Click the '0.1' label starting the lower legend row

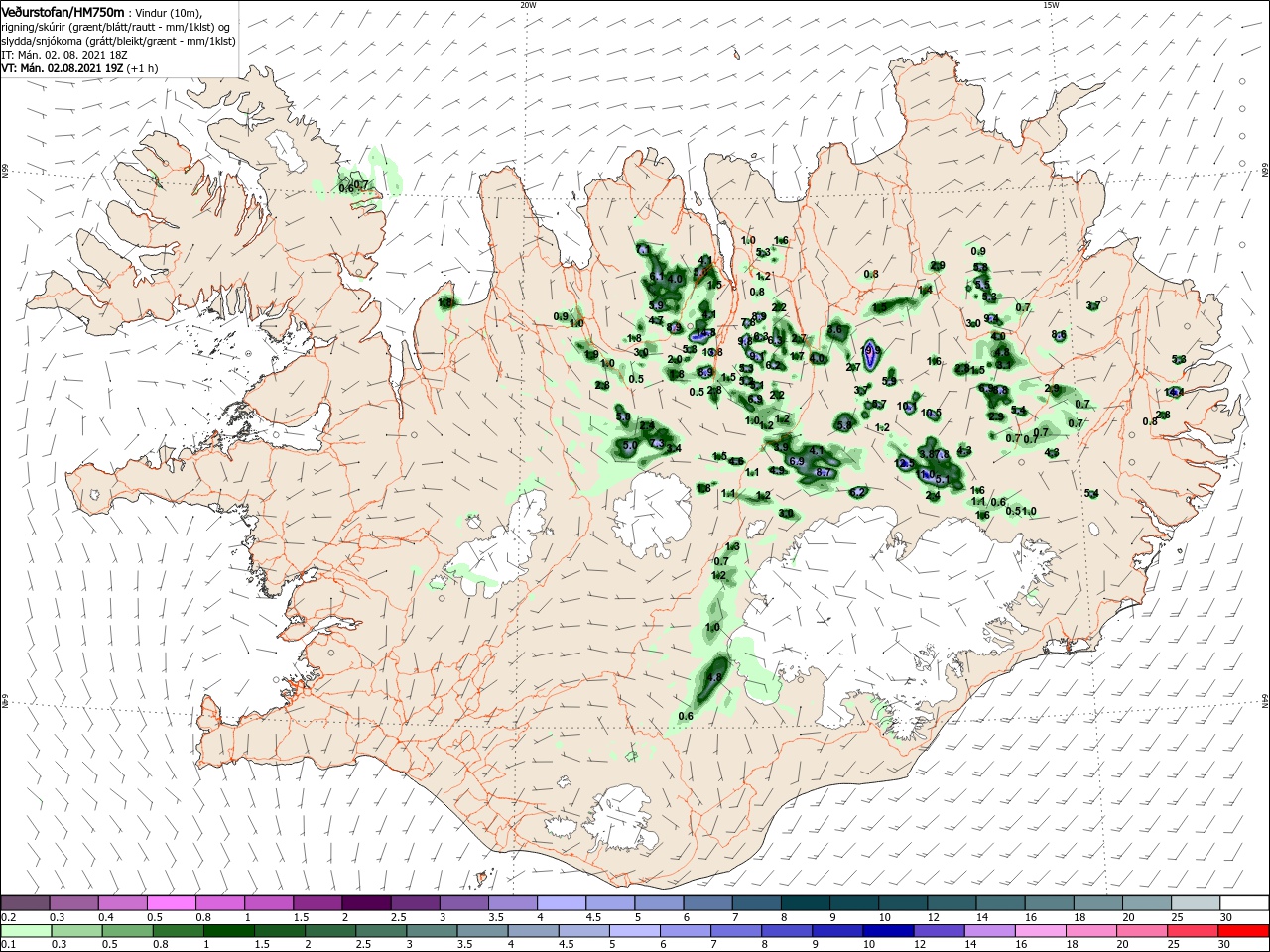pos(8,945)
